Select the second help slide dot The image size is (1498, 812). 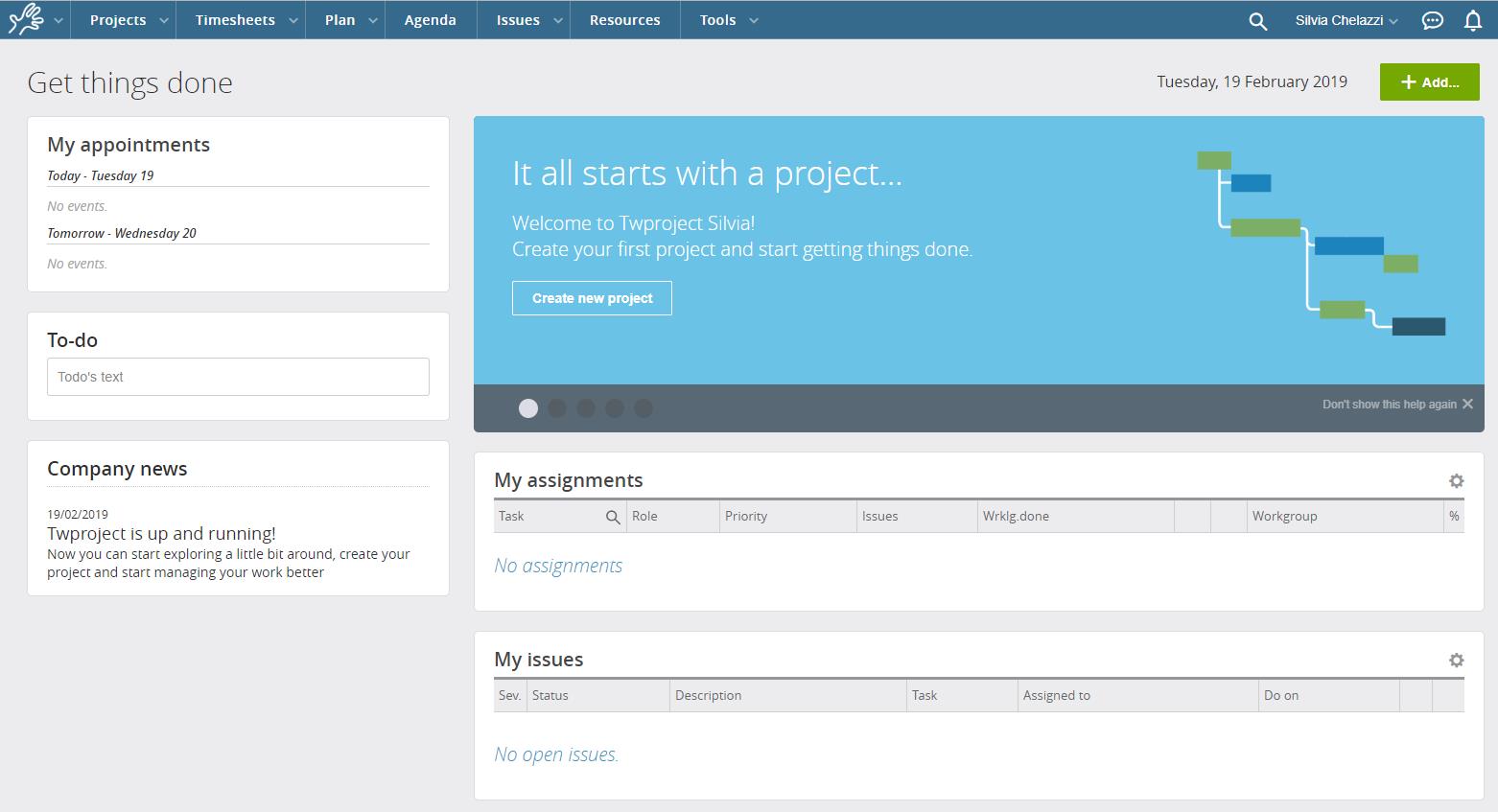pyautogui.click(x=557, y=408)
